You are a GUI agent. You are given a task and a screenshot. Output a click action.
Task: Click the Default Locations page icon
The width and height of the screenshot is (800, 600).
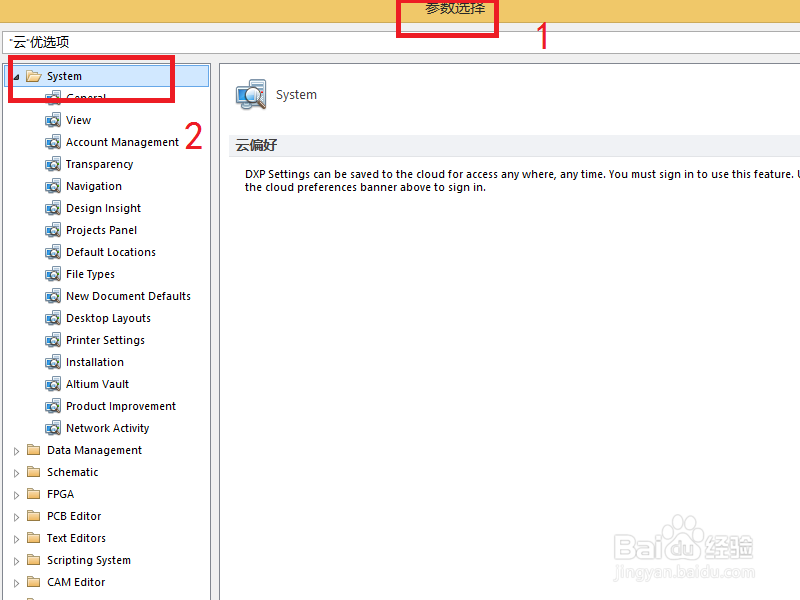(53, 252)
